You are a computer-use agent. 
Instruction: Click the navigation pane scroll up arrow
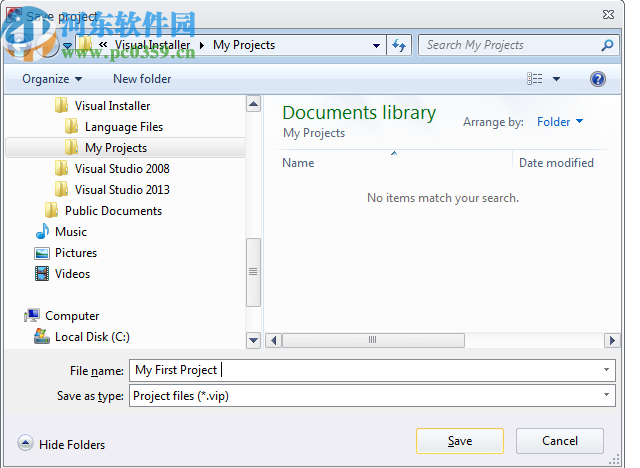[253, 104]
